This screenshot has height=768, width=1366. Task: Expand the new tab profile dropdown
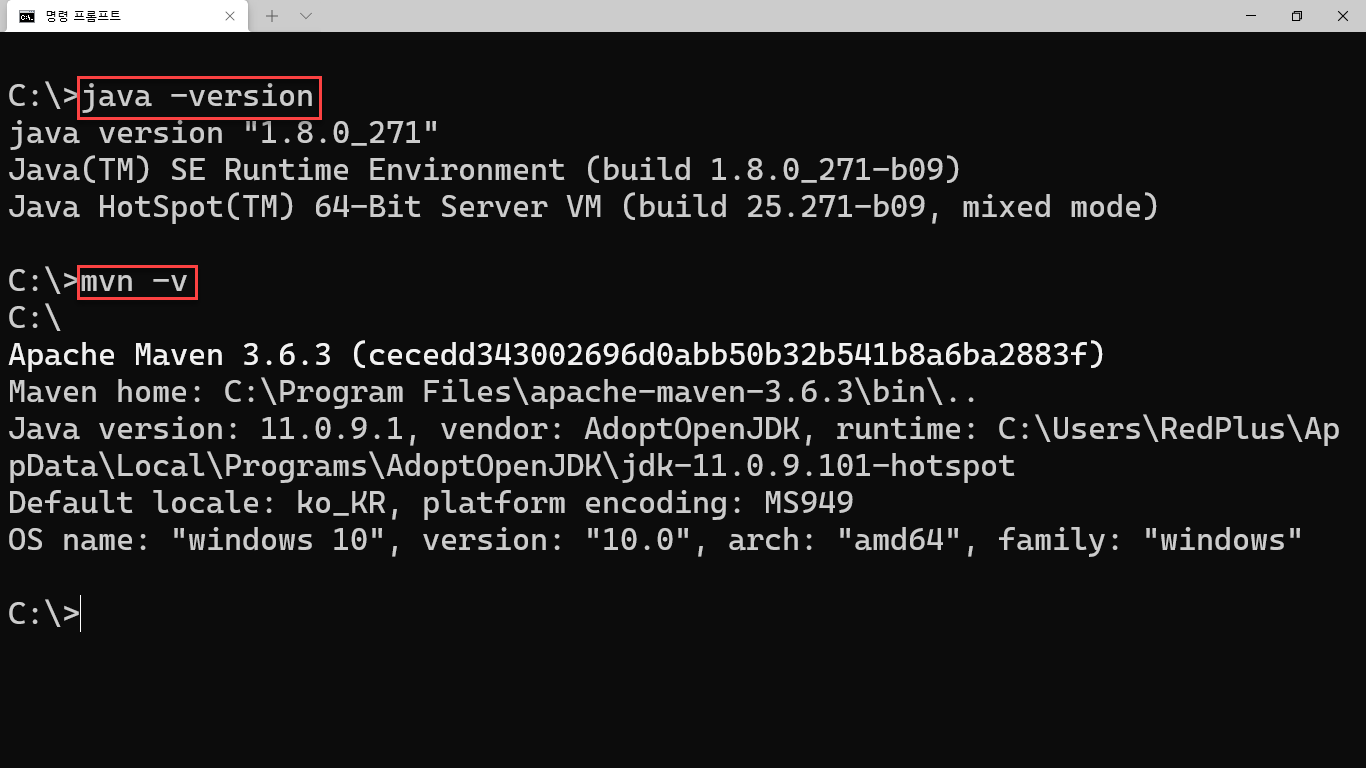306,16
